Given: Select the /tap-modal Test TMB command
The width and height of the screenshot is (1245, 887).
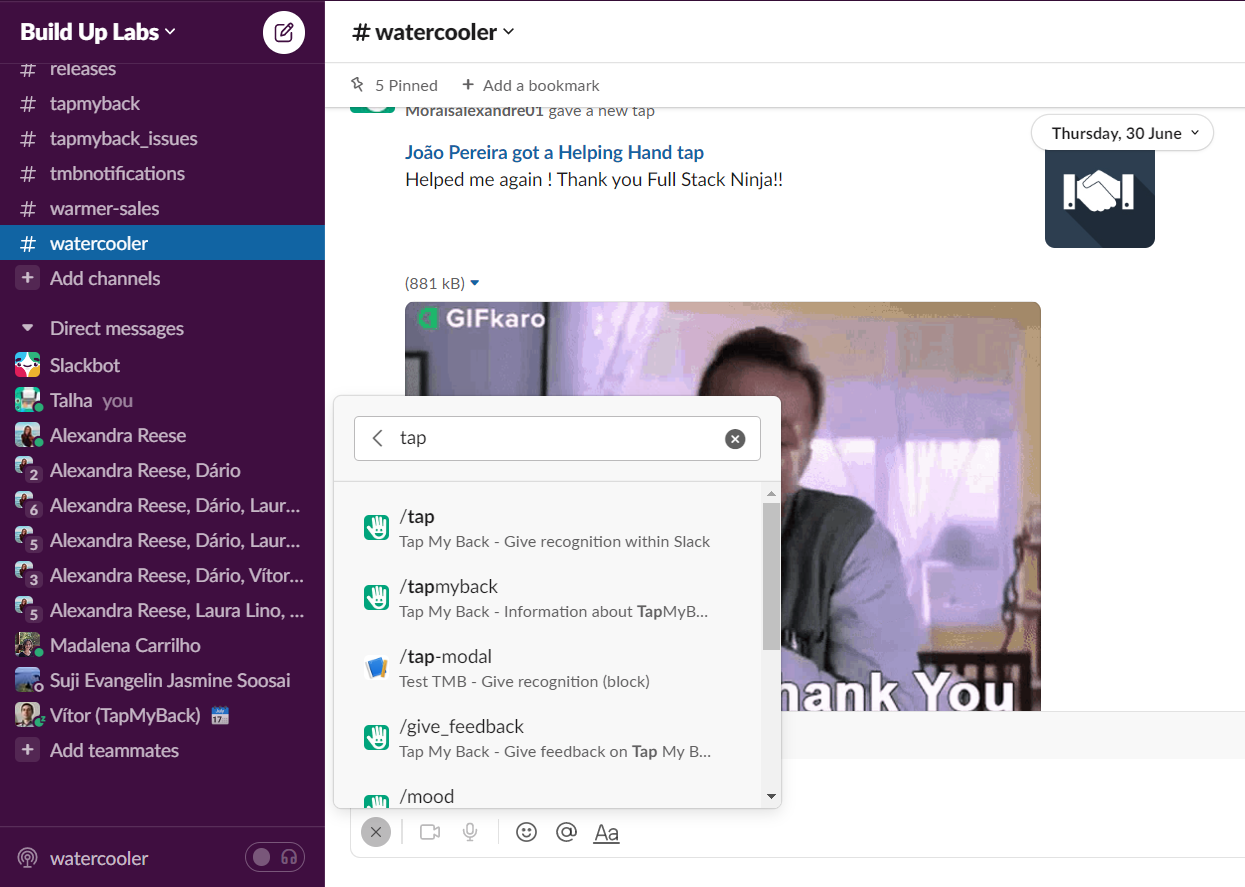Looking at the screenshot, I should click(x=547, y=667).
